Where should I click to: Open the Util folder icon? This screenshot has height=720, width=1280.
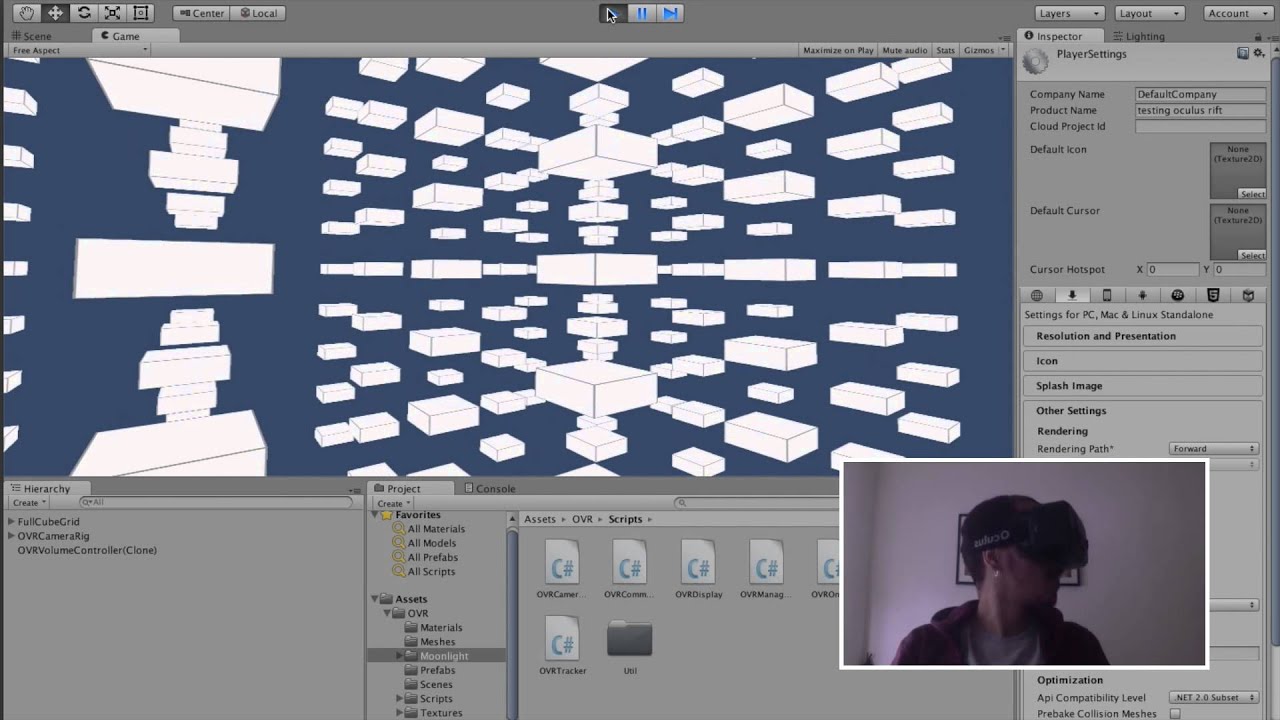pos(630,646)
